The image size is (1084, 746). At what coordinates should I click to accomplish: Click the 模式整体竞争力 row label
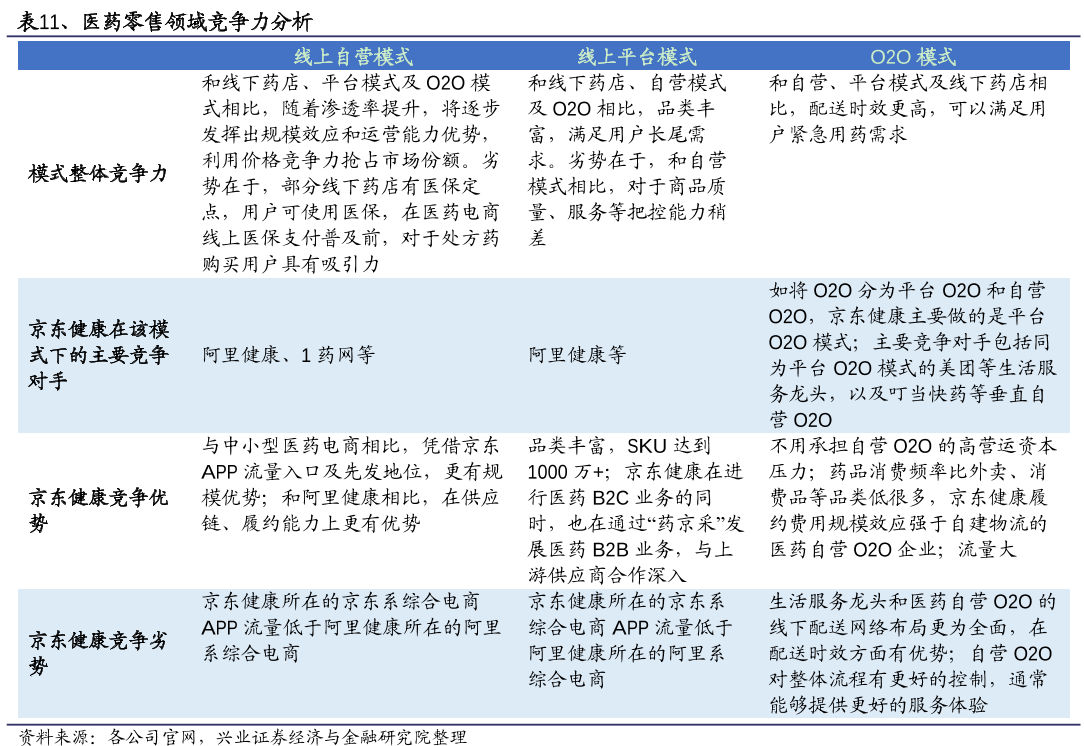pos(98,172)
